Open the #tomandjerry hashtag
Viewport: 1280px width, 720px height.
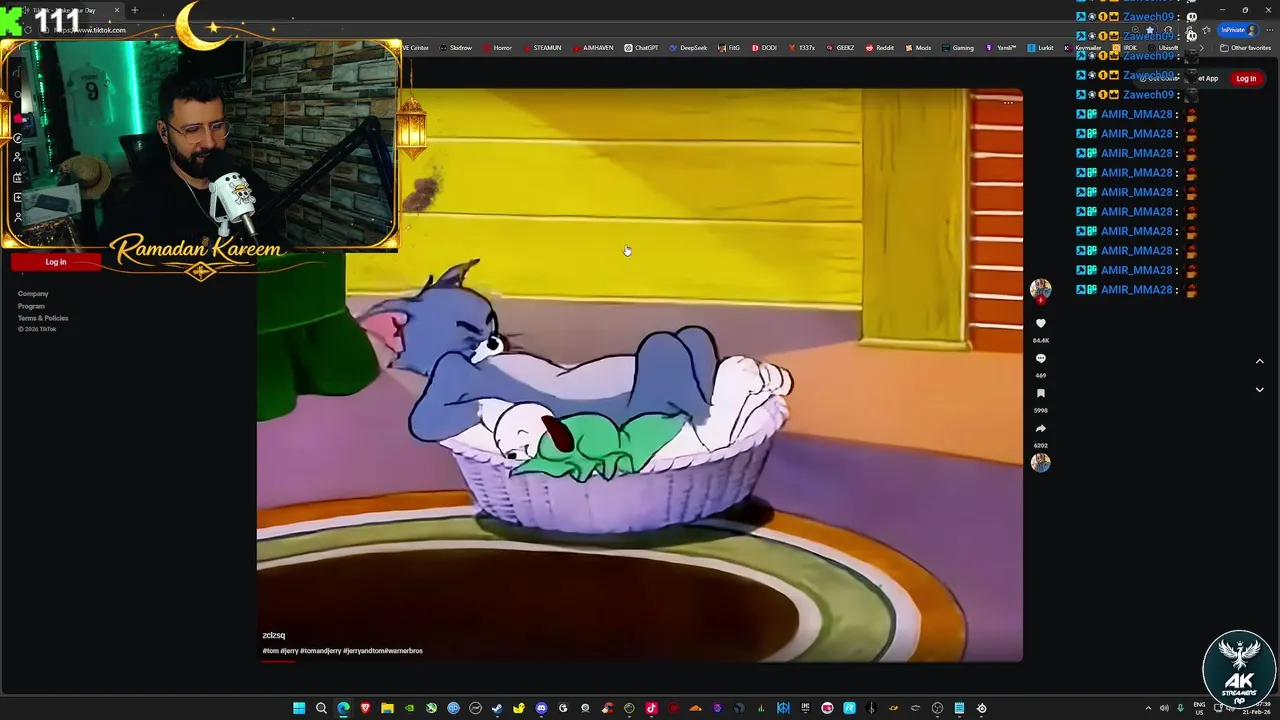pyautogui.click(x=320, y=651)
